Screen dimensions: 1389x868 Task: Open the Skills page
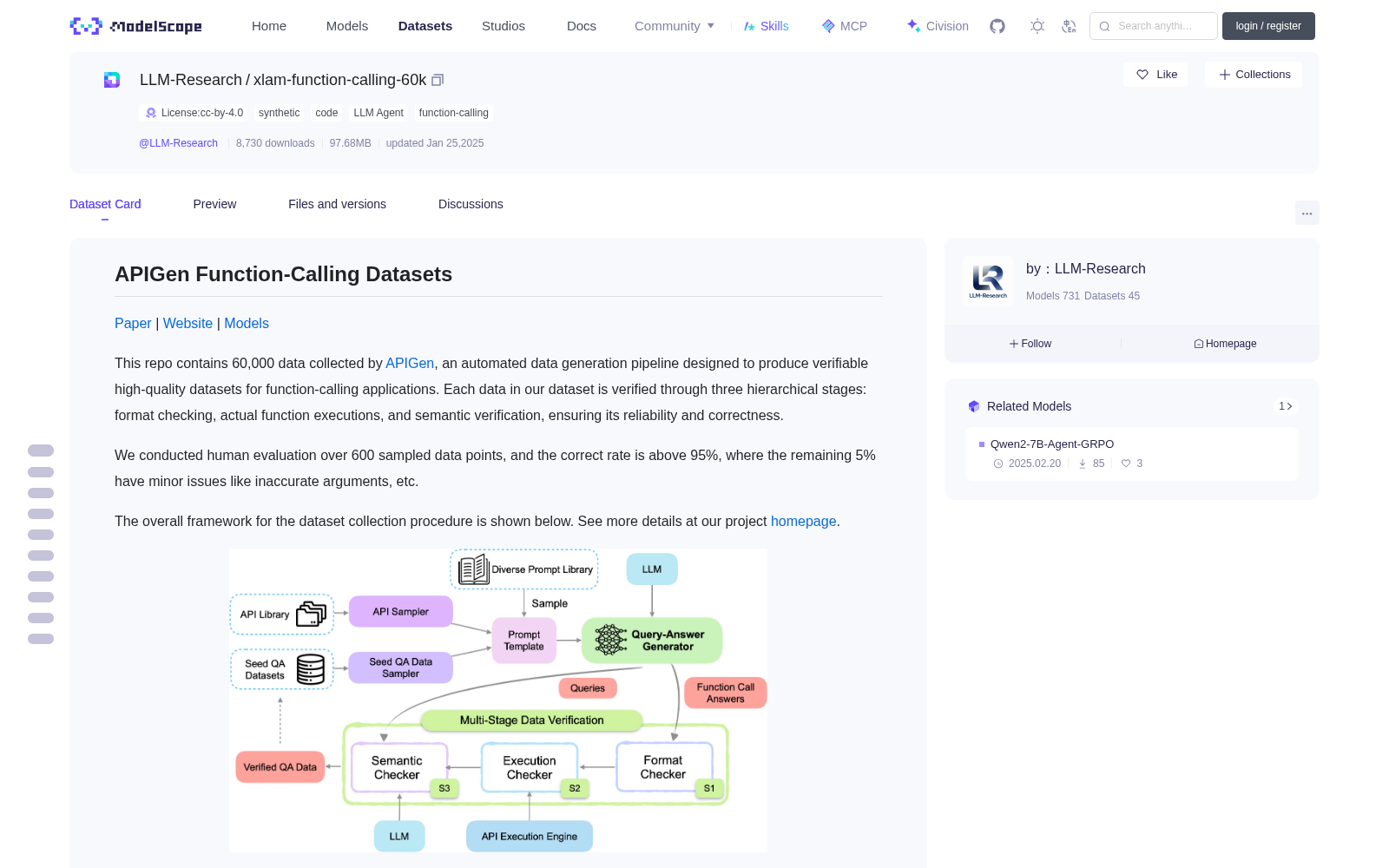tap(766, 26)
